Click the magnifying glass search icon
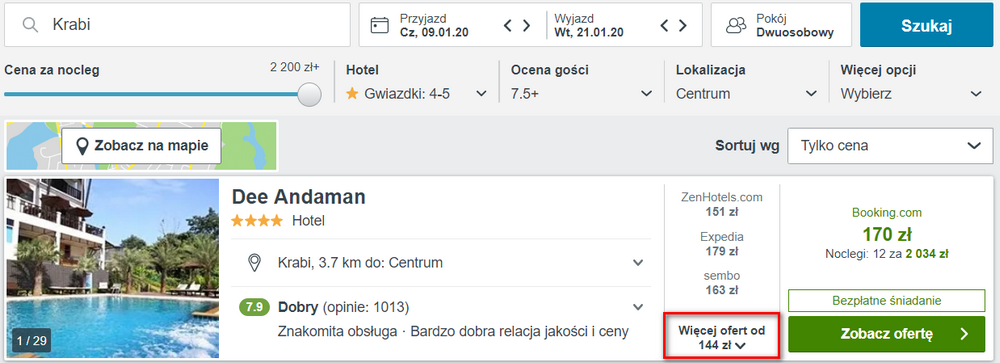Screen dimensions: 1000x363 30,25
